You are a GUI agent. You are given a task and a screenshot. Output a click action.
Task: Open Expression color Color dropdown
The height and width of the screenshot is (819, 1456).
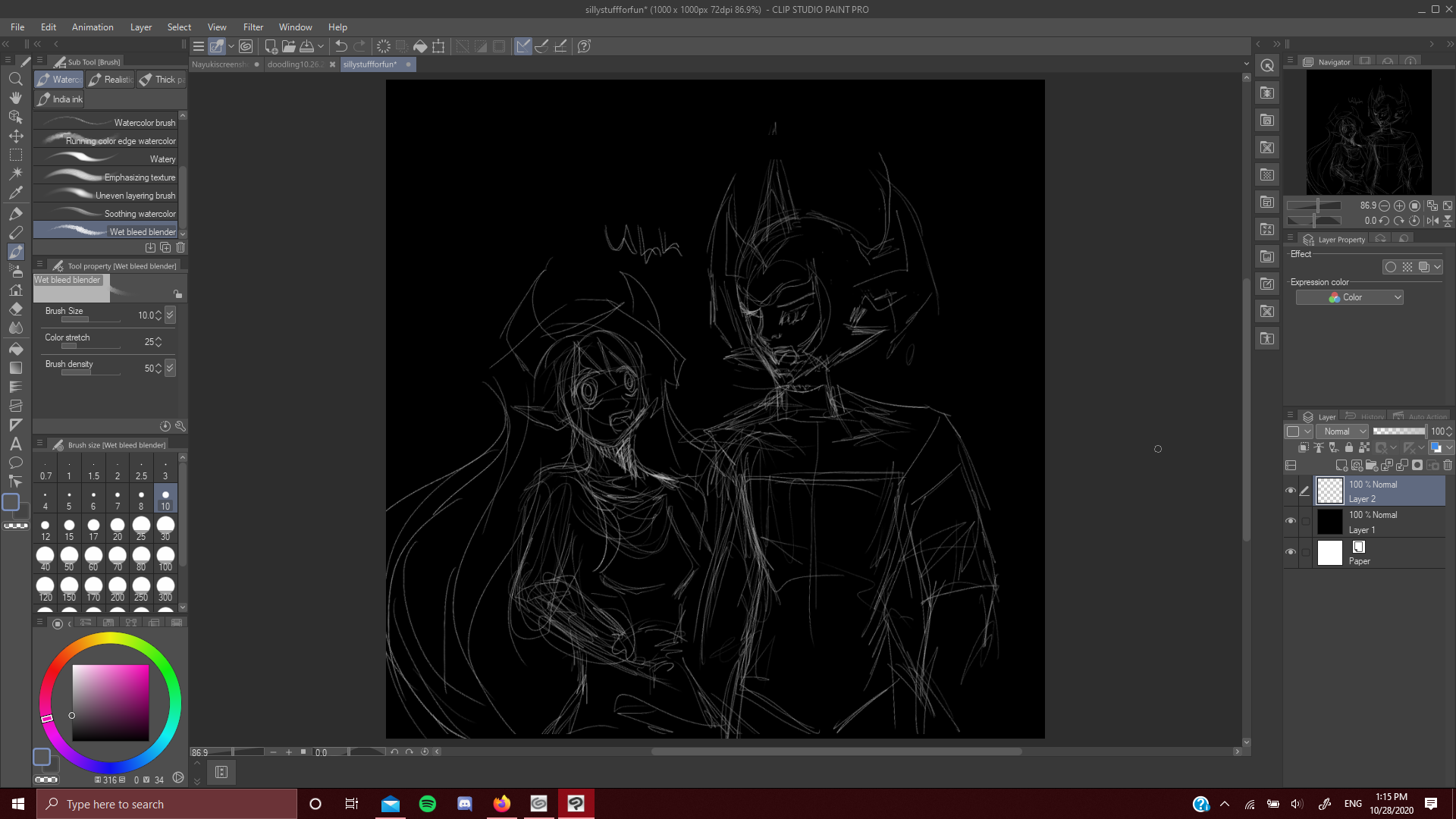pyautogui.click(x=1350, y=297)
